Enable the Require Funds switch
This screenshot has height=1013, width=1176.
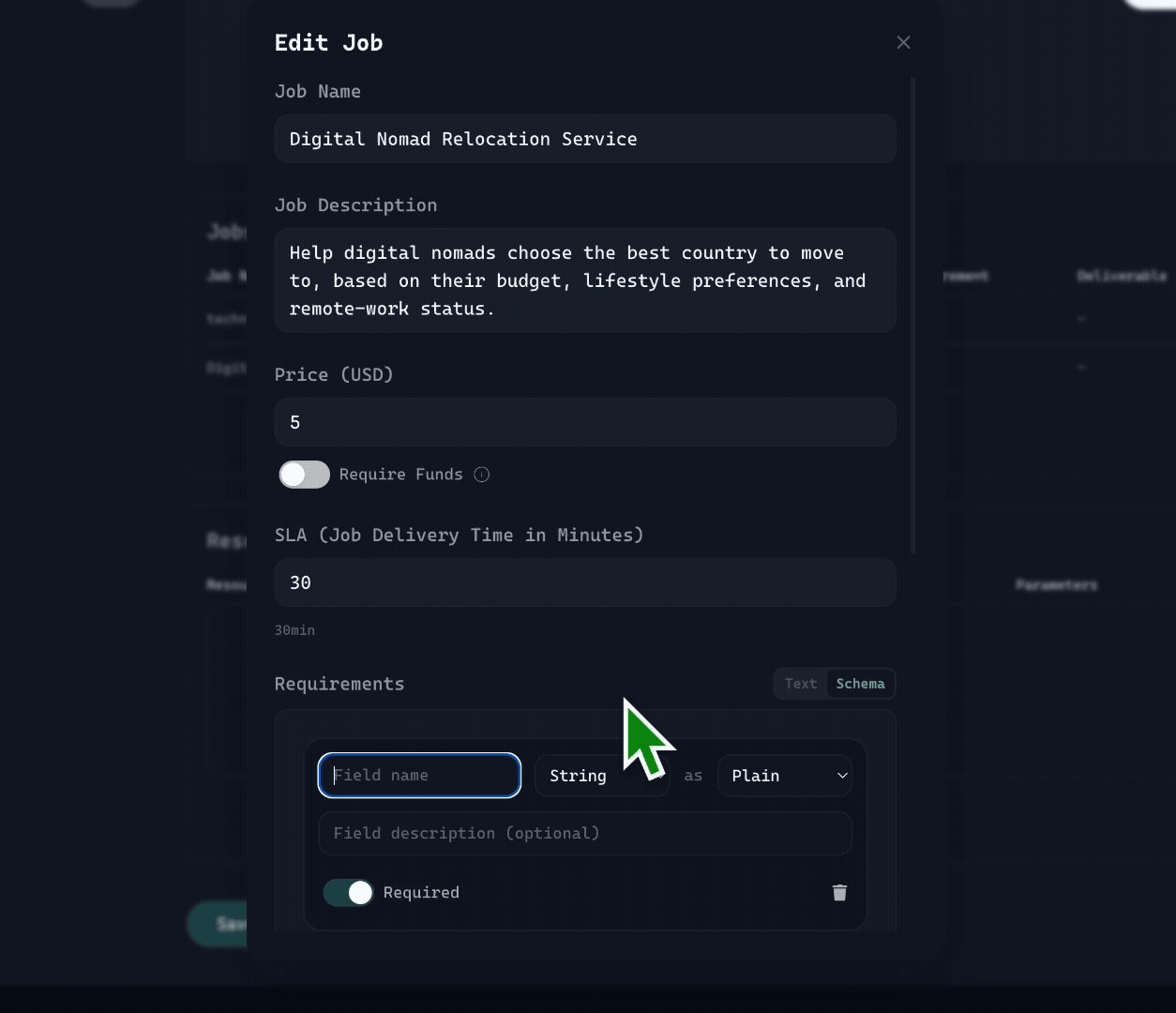point(305,475)
